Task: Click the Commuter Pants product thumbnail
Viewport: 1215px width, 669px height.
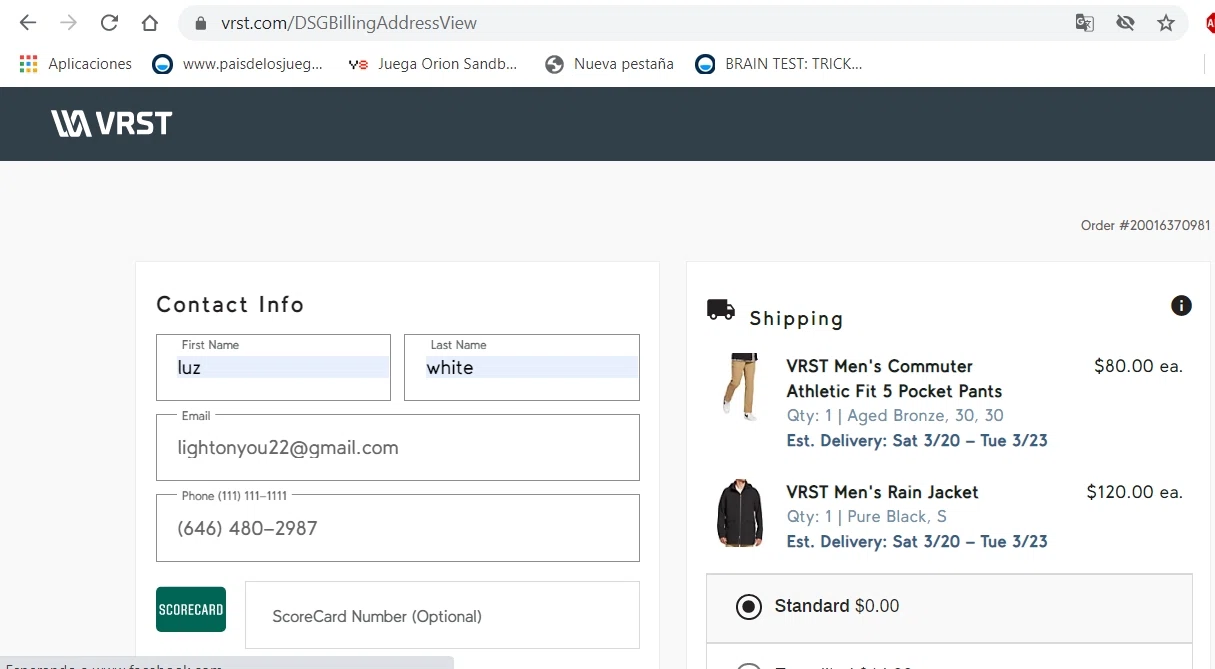Action: pos(740,386)
